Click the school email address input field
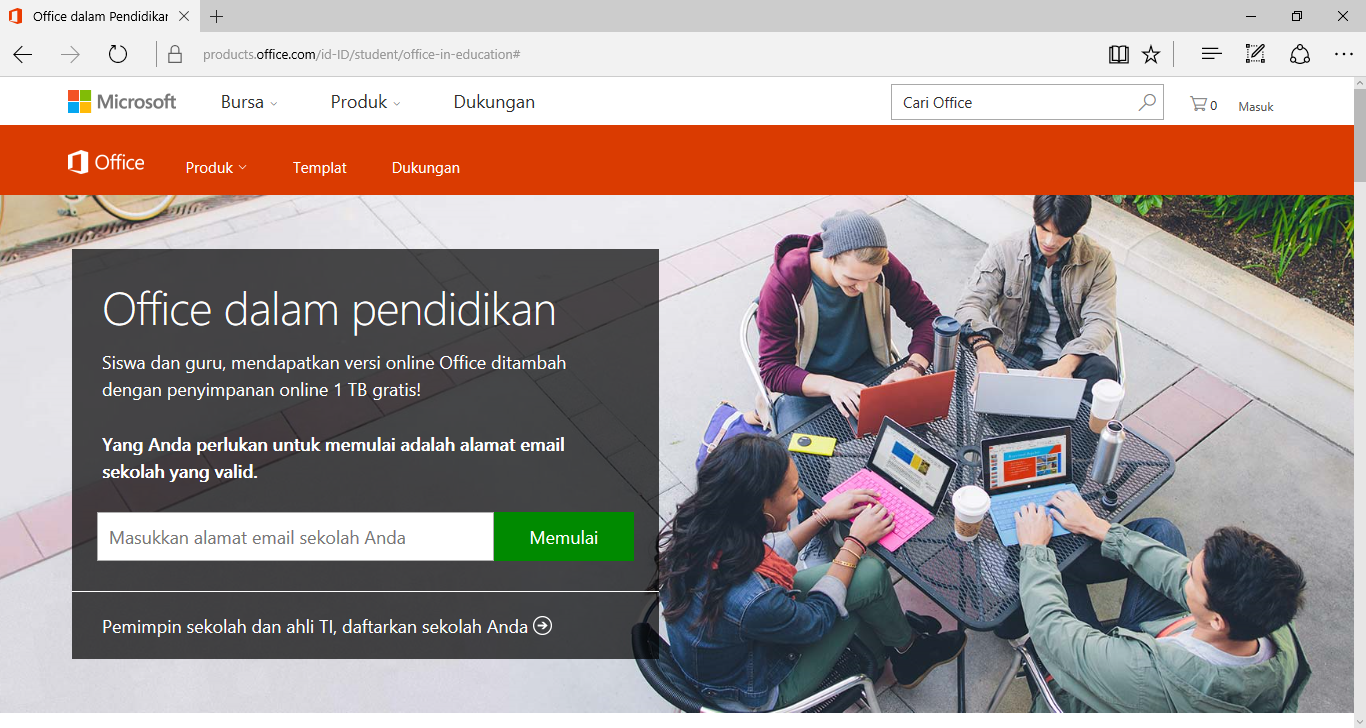 tap(295, 537)
